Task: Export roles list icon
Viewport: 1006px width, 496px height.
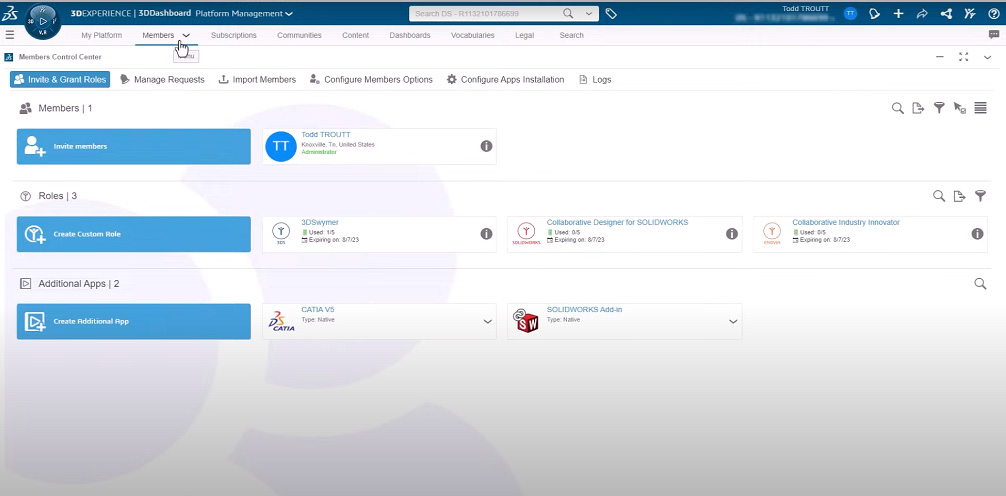Action: coord(959,196)
